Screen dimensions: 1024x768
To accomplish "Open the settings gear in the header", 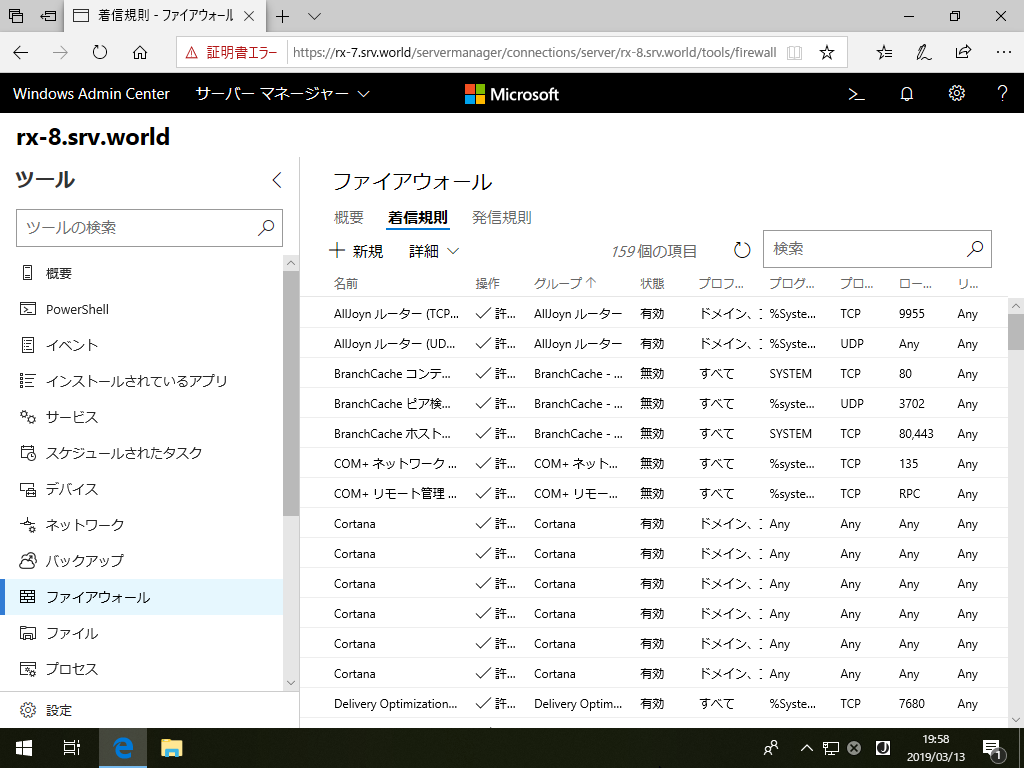I will tap(956, 93).
